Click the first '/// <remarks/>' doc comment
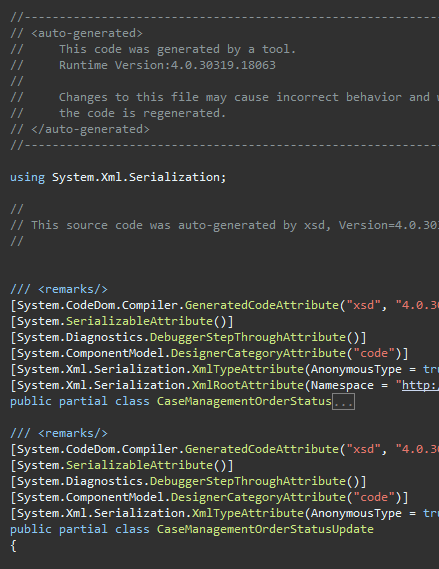 59,289
